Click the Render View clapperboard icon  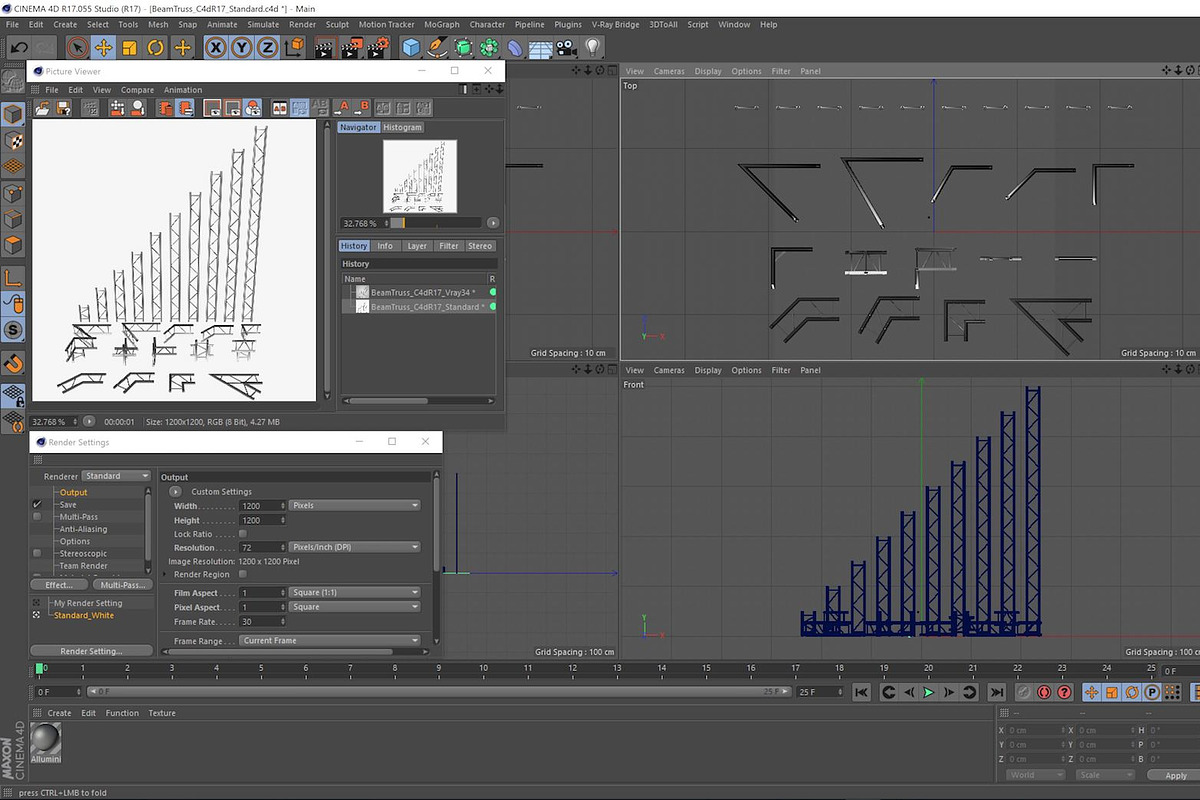325,47
